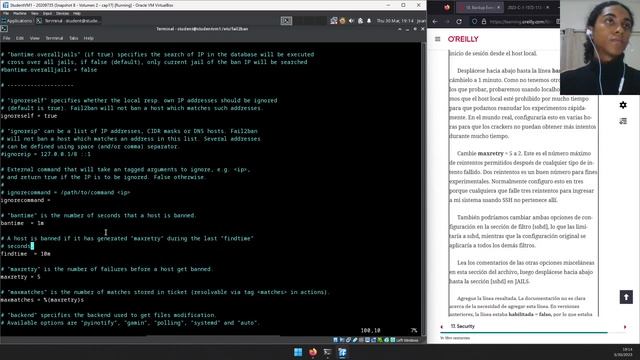Click the guest panel clock
Image resolution: width=640 pixels, height=360 pixels.
point(395,21)
